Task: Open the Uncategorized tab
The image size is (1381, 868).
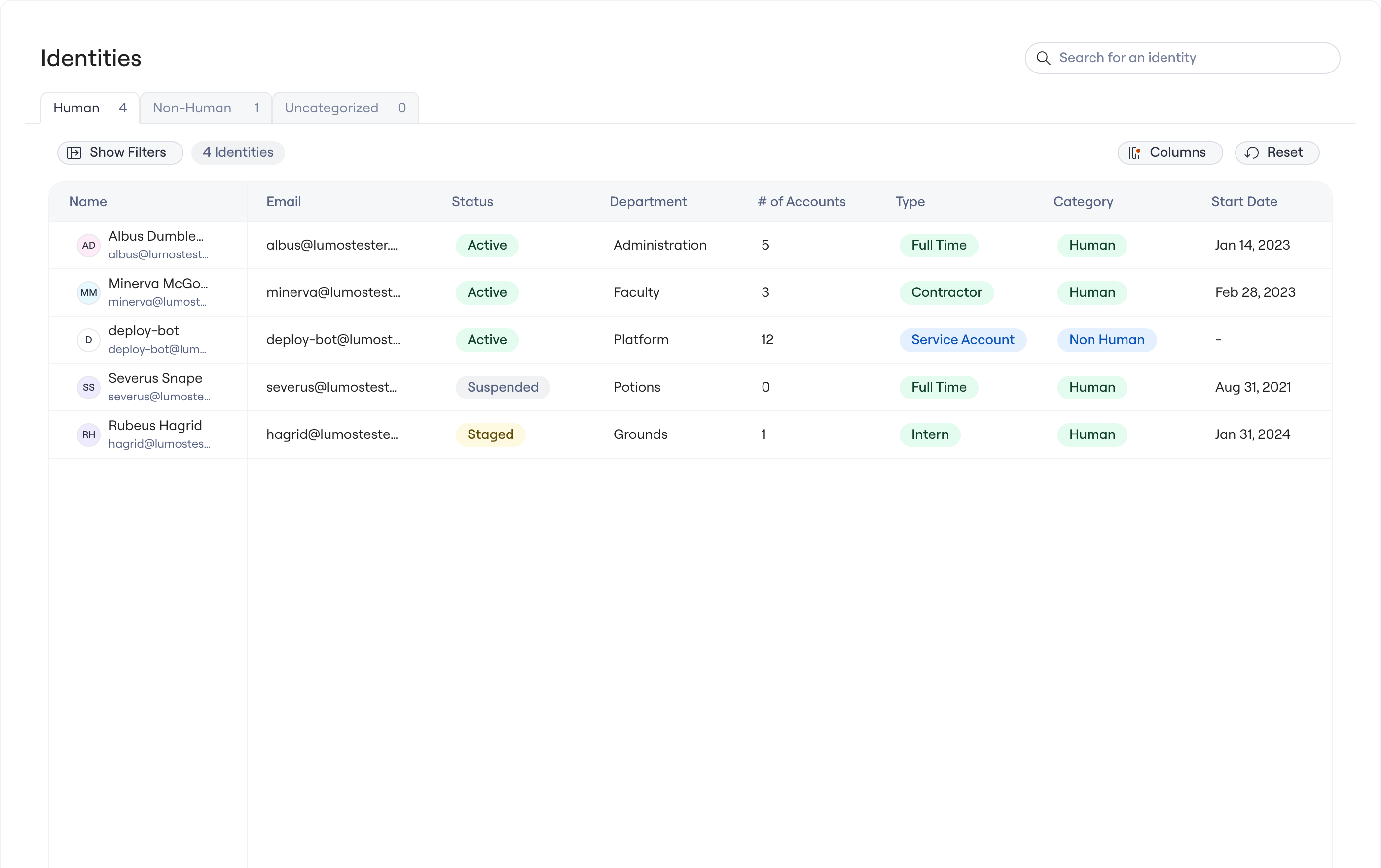Action: click(x=345, y=108)
